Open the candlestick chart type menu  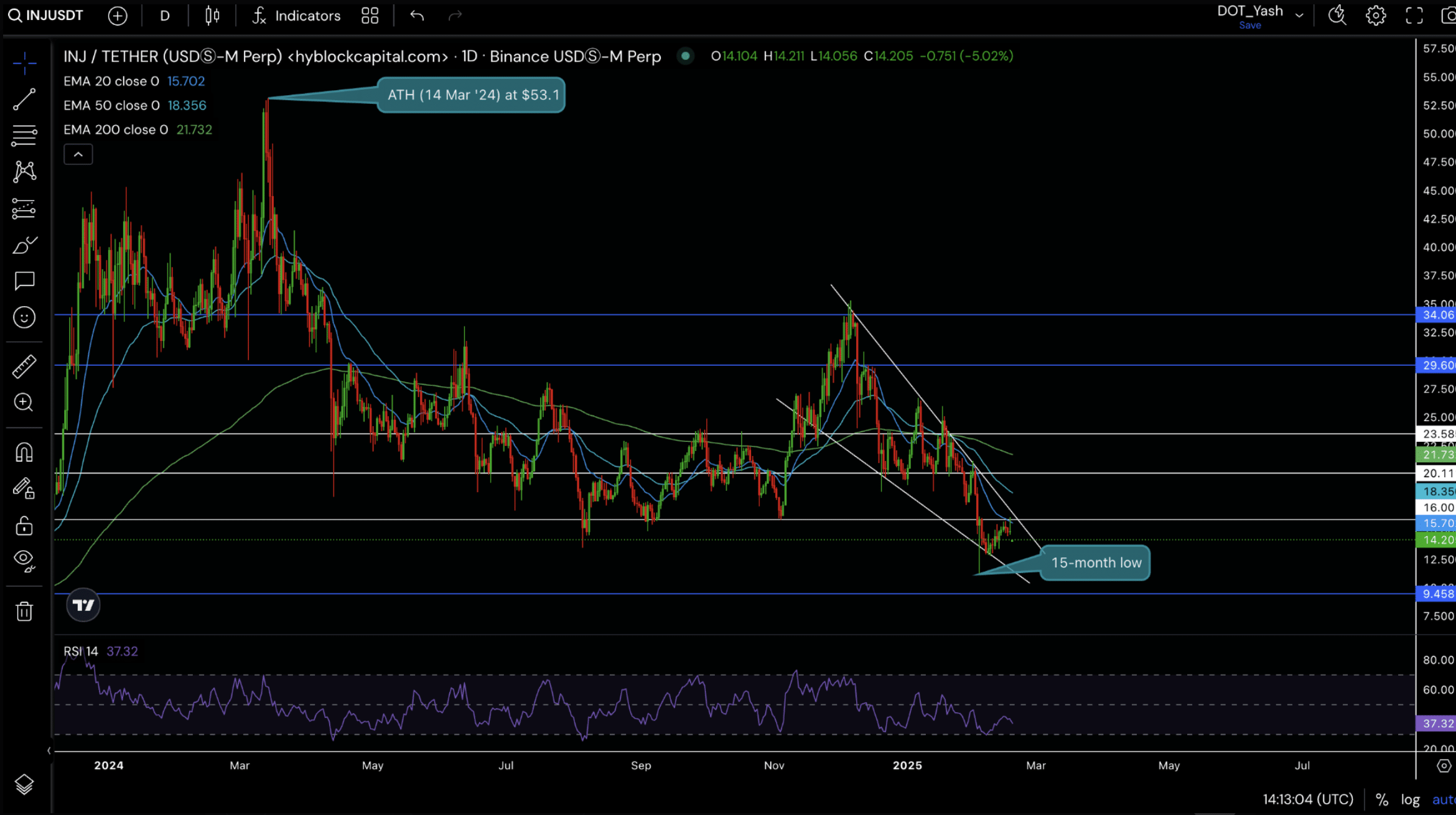pos(212,16)
